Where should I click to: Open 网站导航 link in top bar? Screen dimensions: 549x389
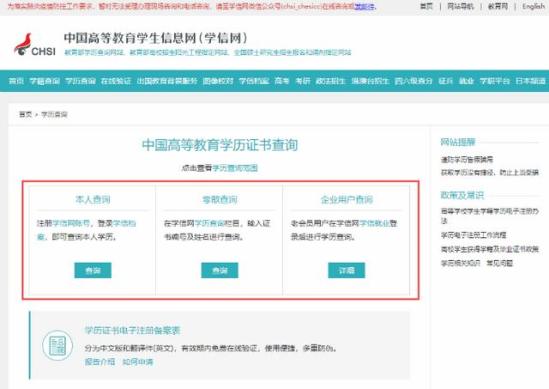coord(460,6)
